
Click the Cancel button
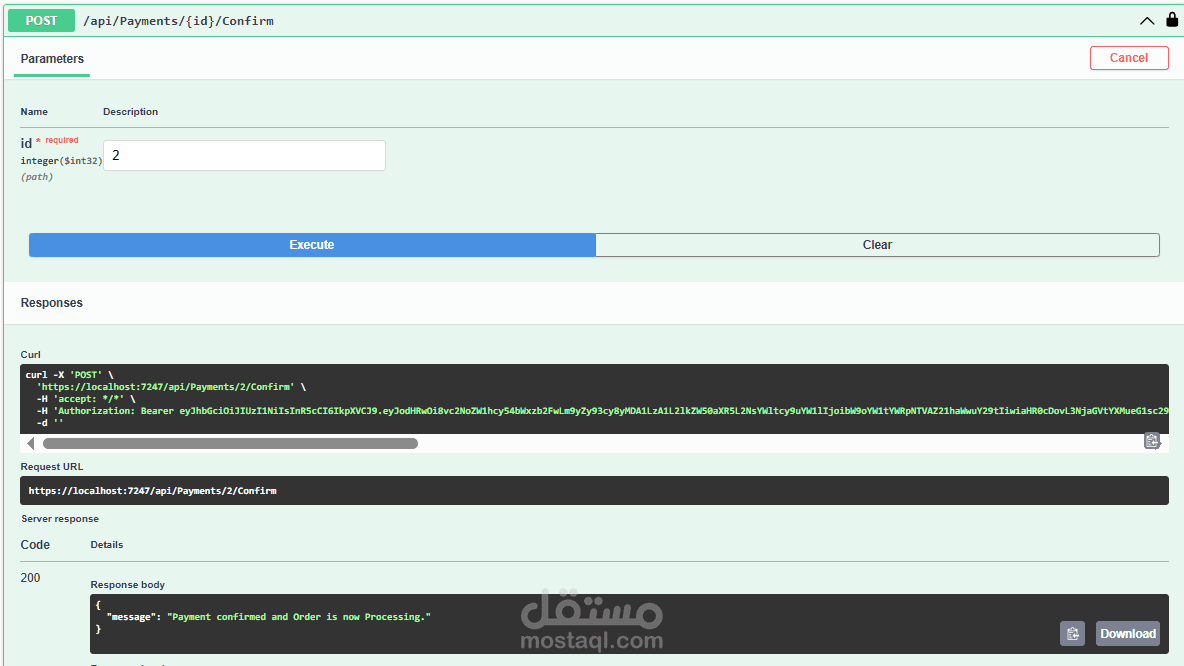tap(1129, 58)
